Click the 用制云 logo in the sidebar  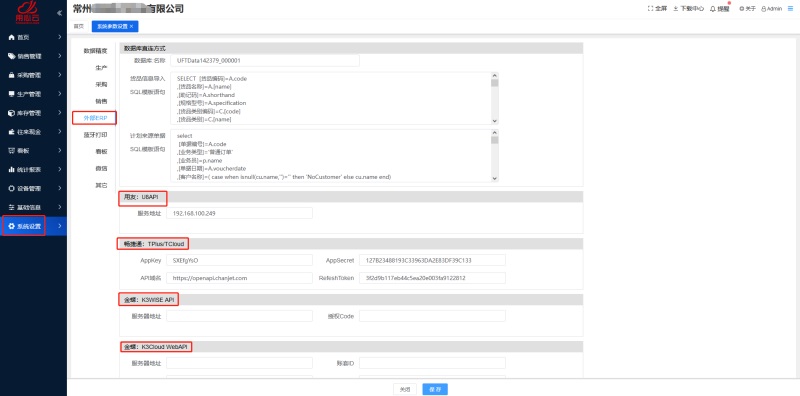coord(28,12)
